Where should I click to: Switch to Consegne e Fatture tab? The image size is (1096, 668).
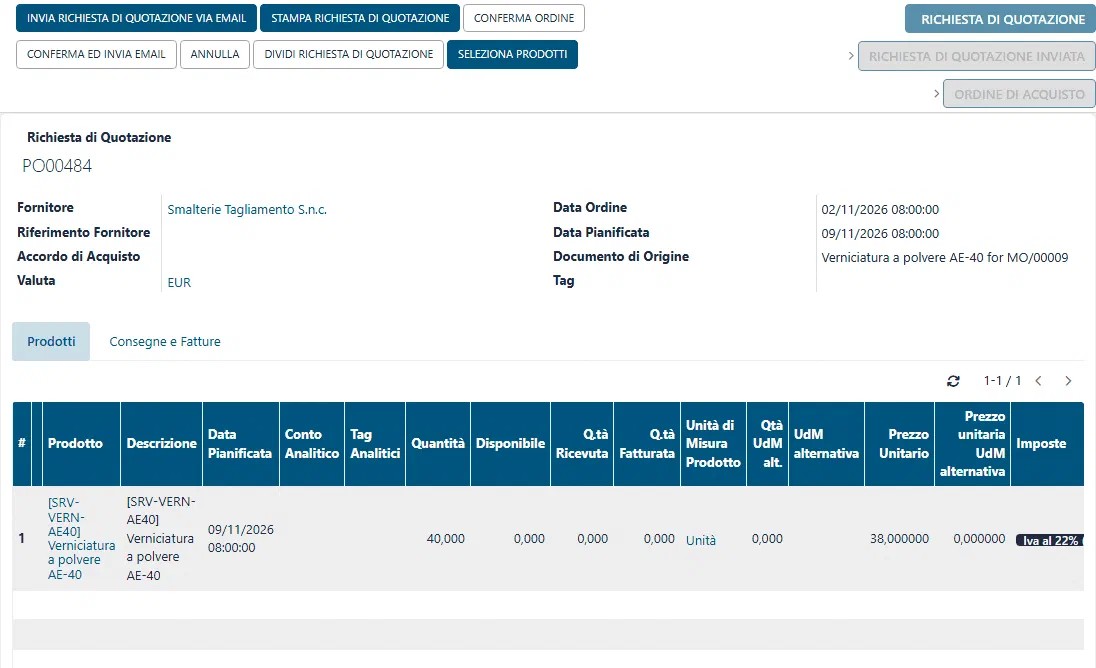pyautogui.click(x=165, y=342)
